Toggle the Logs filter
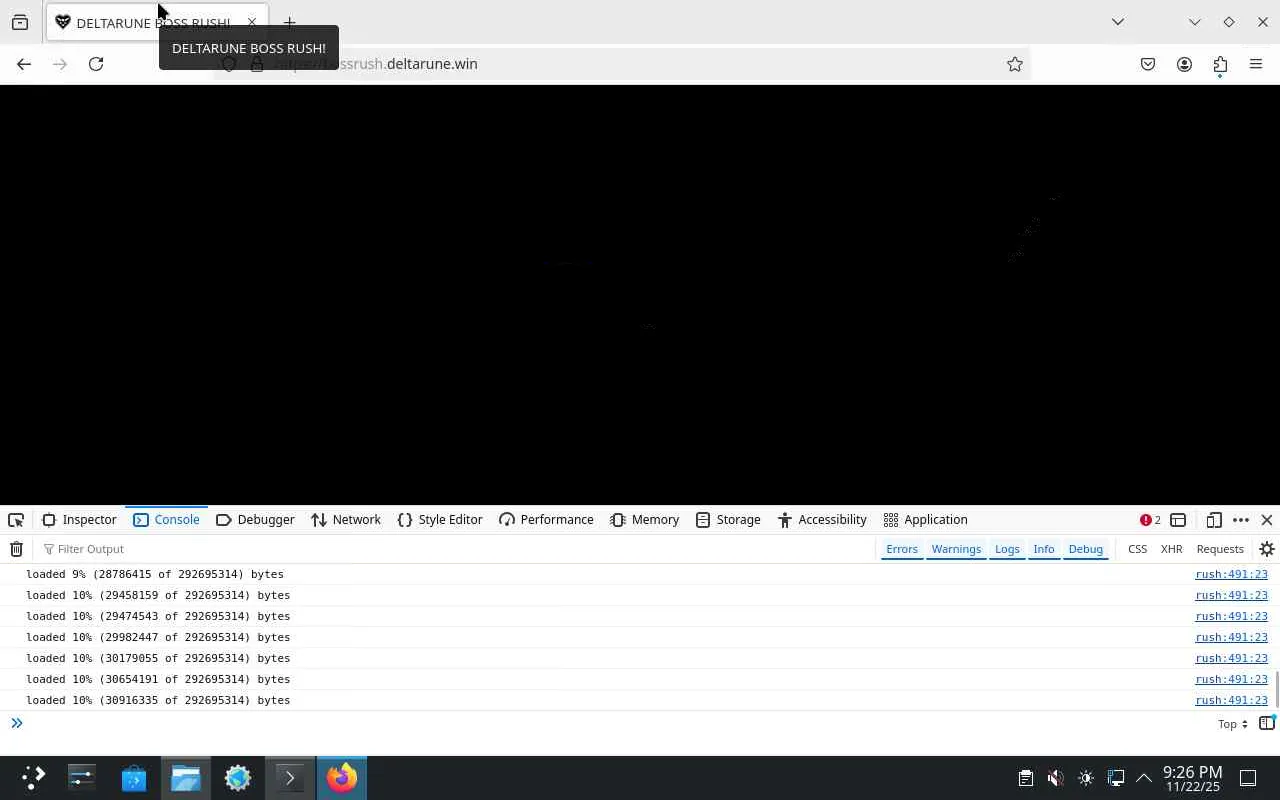This screenshot has height=800, width=1280. click(1007, 549)
